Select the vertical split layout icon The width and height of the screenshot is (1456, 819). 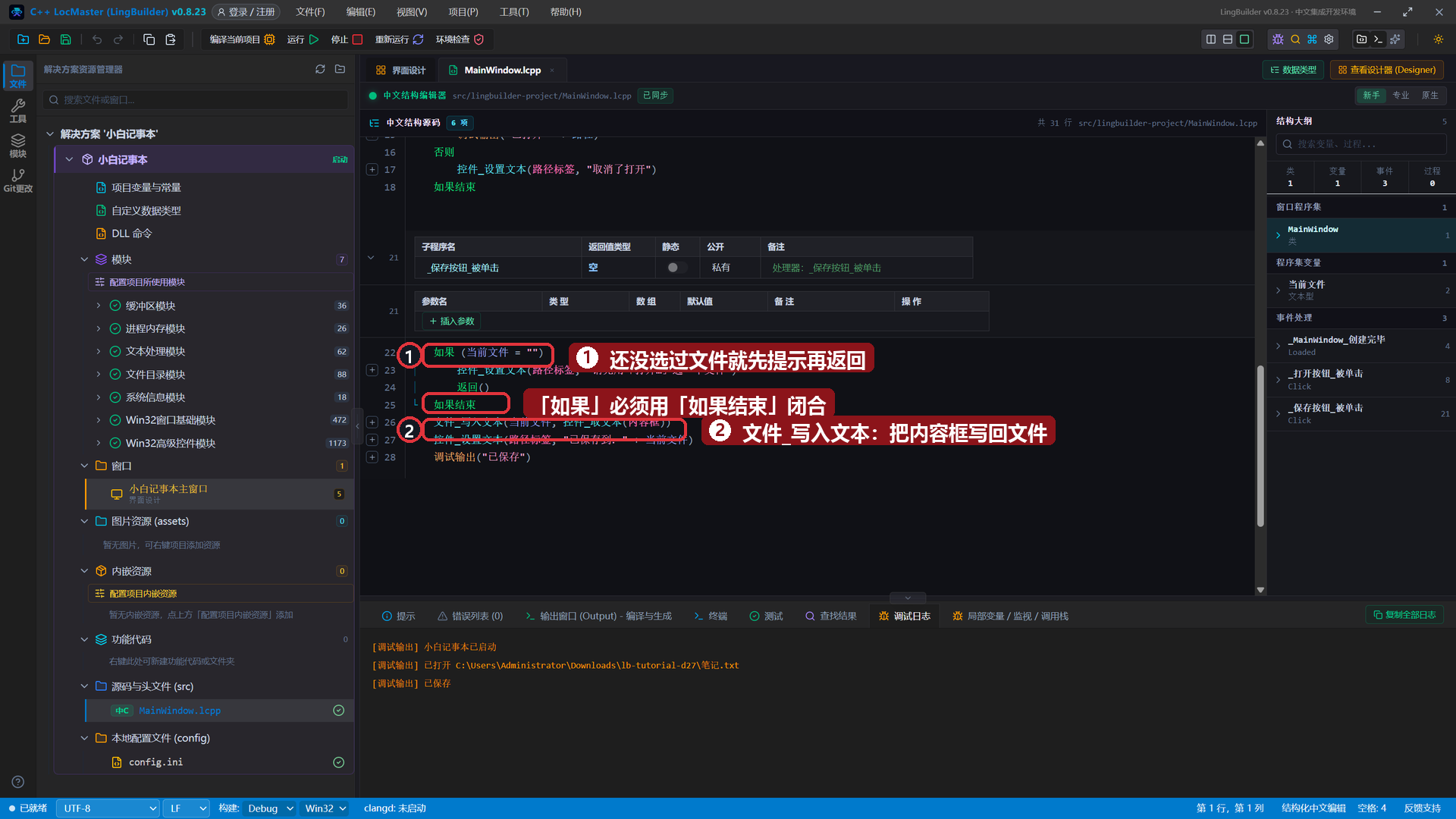point(1211,39)
